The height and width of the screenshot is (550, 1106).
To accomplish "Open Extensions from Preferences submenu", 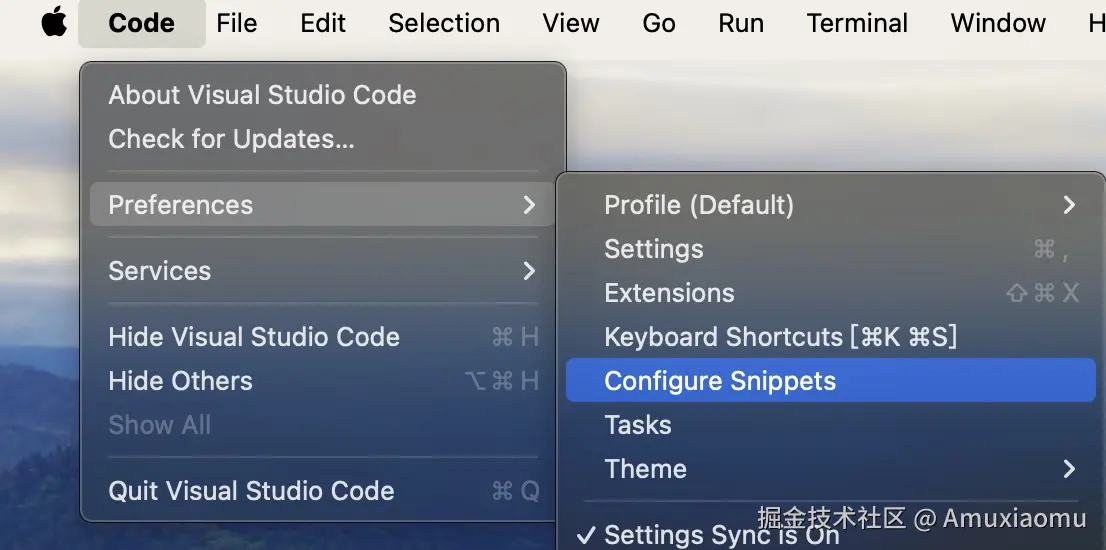I will point(669,293).
